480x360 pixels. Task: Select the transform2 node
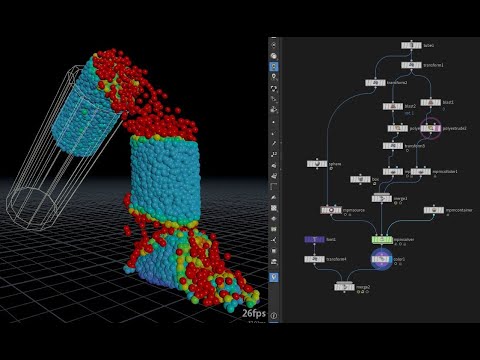375,83
